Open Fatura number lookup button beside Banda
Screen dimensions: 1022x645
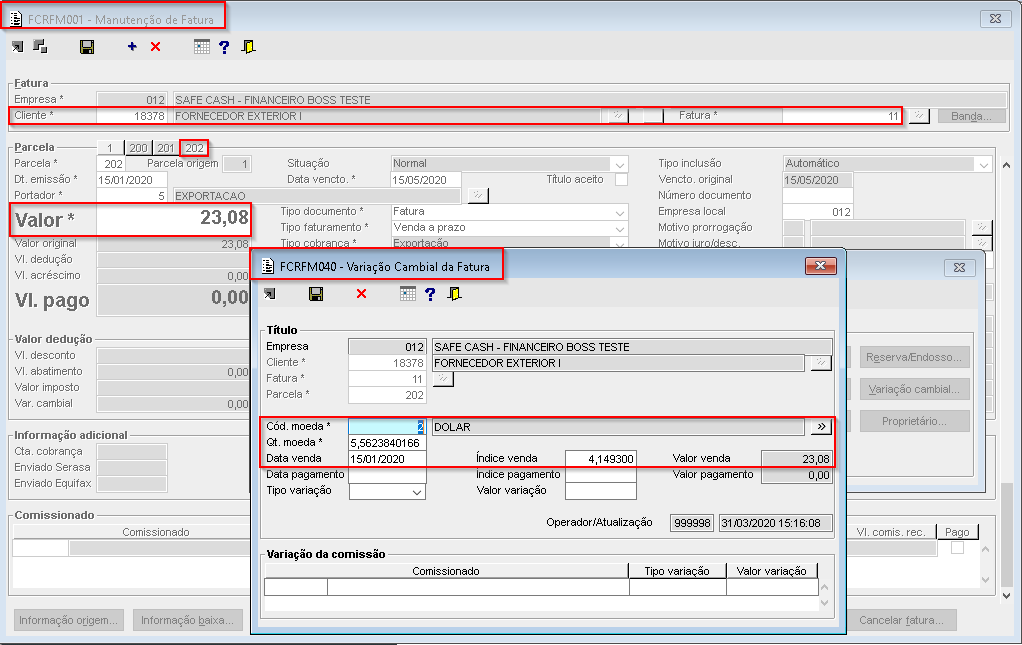tap(919, 116)
